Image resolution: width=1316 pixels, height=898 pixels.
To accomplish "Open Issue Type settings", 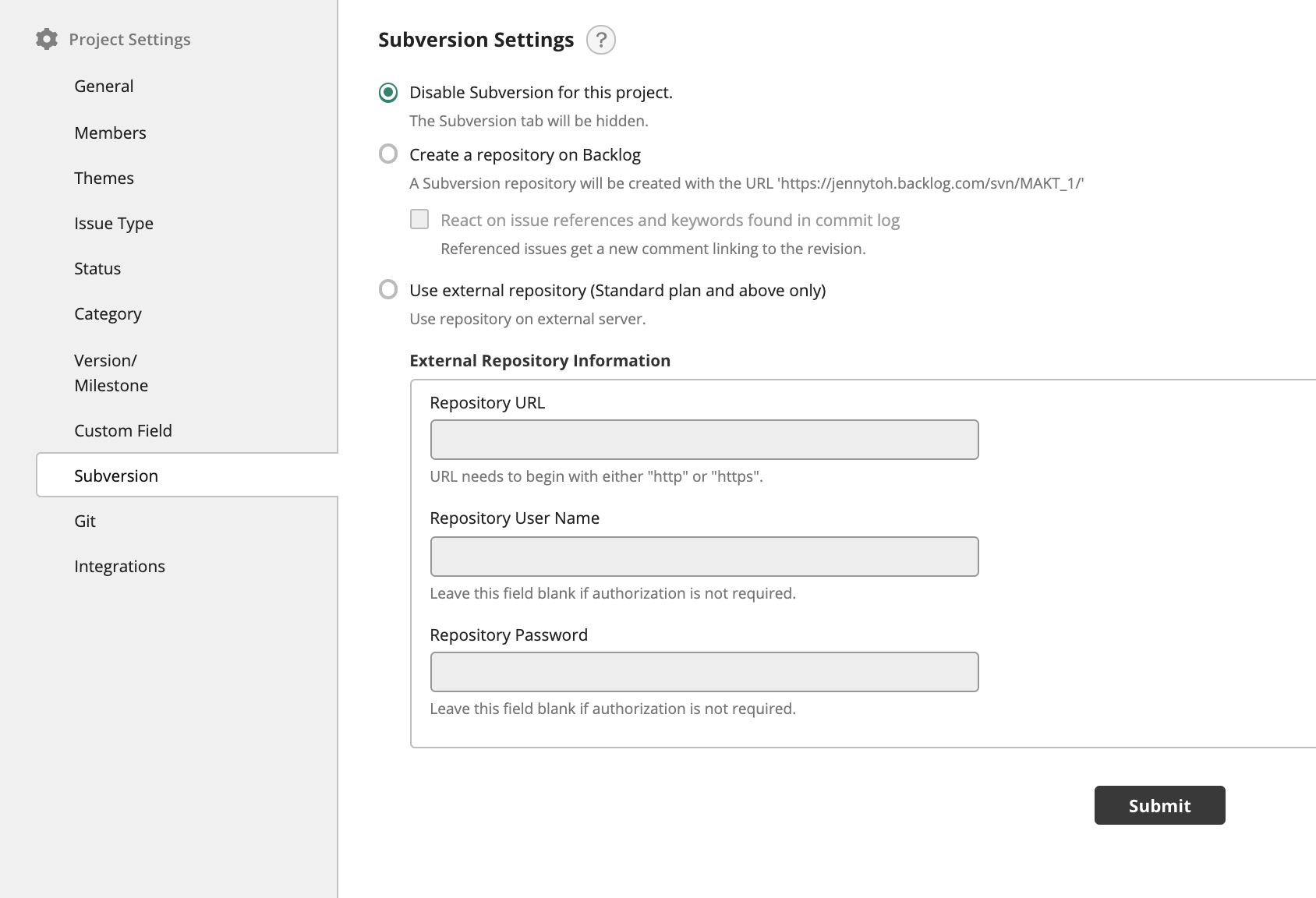I will pyautogui.click(x=114, y=223).
